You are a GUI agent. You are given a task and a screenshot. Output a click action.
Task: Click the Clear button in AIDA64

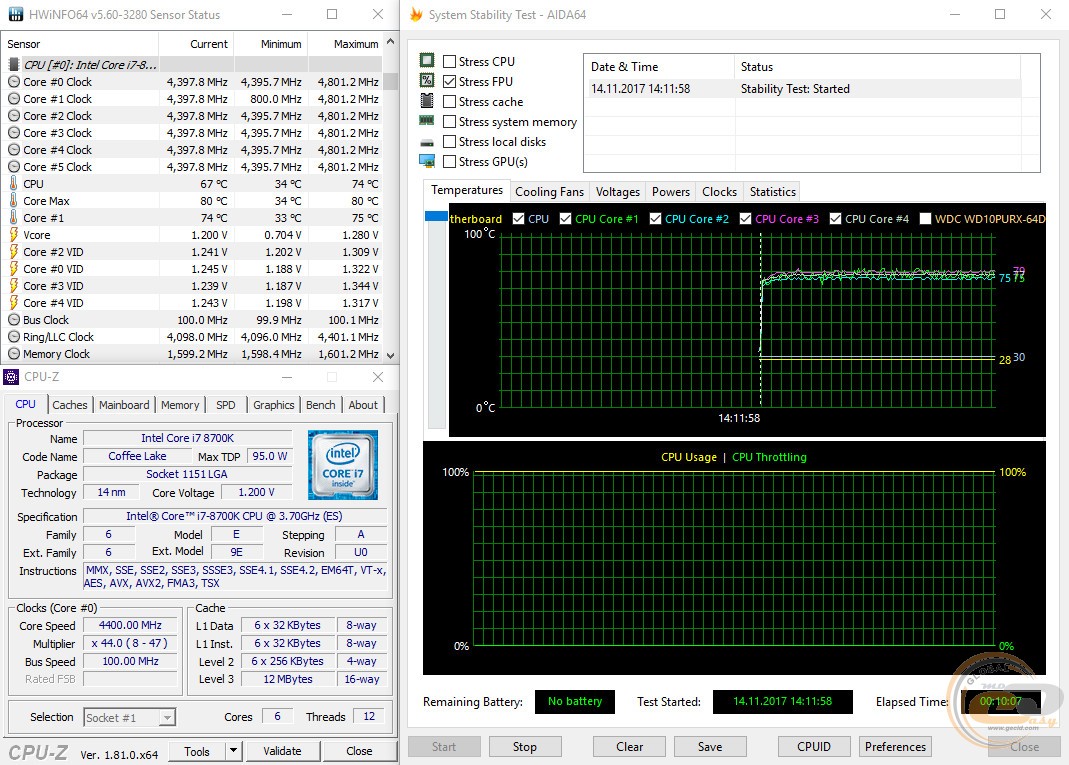coord(629,747)
